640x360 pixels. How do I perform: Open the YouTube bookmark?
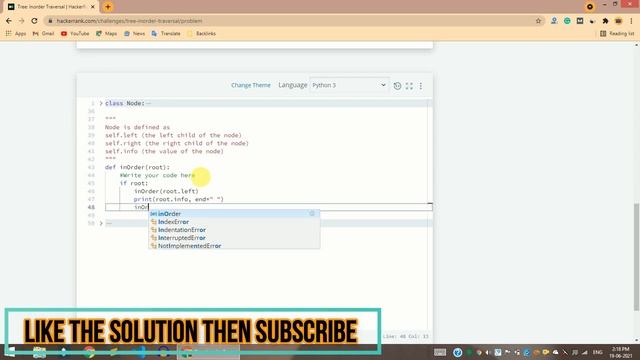(x=75, y=33)
